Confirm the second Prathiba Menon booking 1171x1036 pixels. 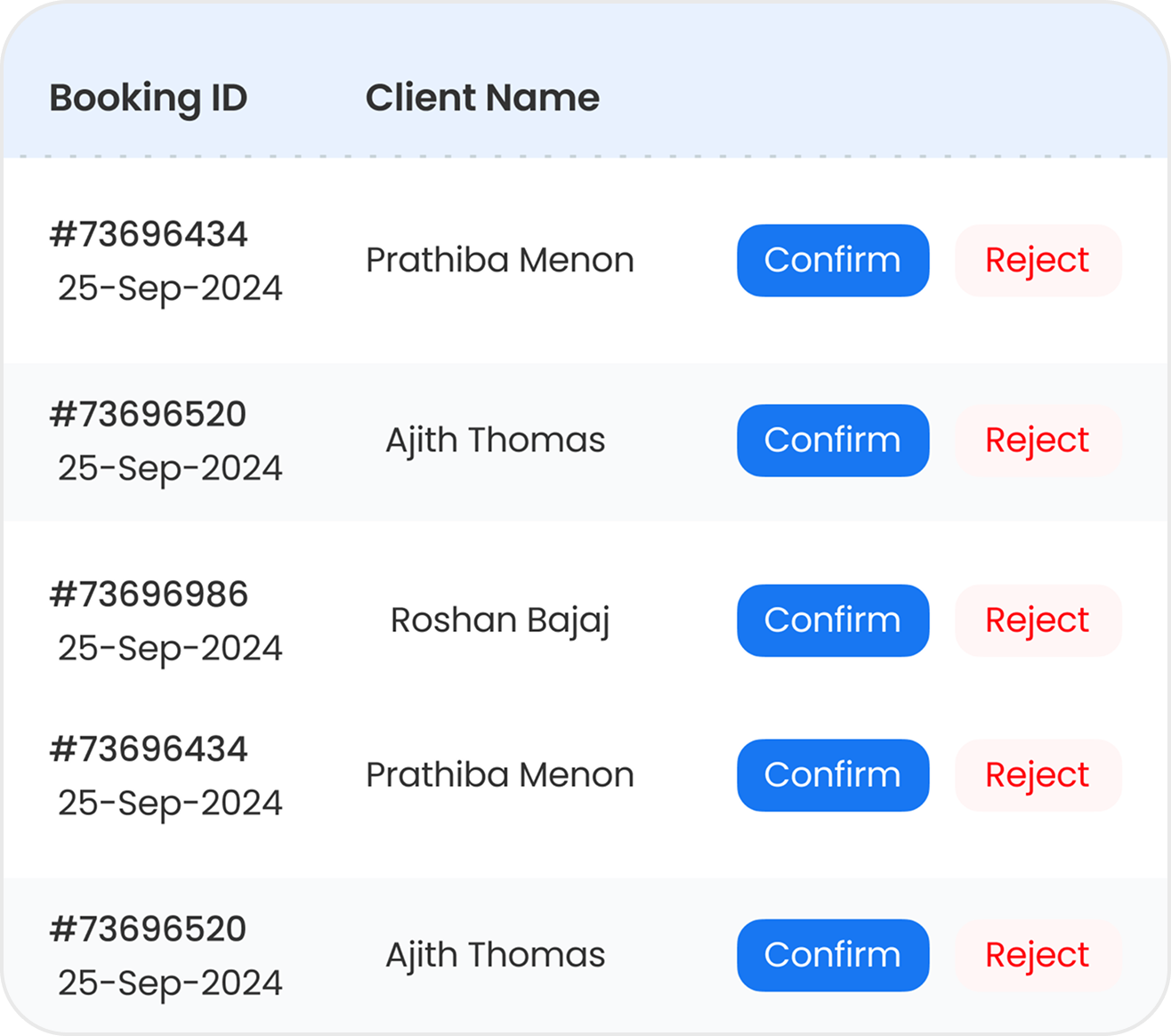point(832,775)
